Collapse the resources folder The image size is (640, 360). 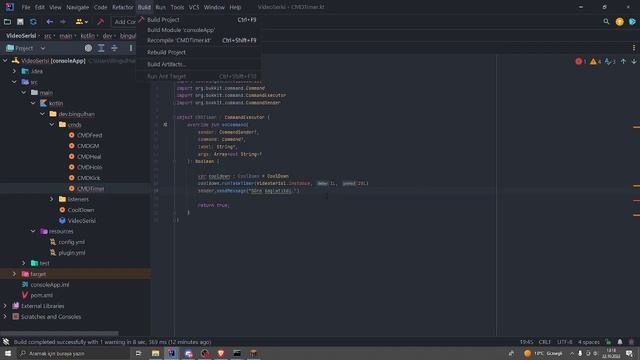33,231
